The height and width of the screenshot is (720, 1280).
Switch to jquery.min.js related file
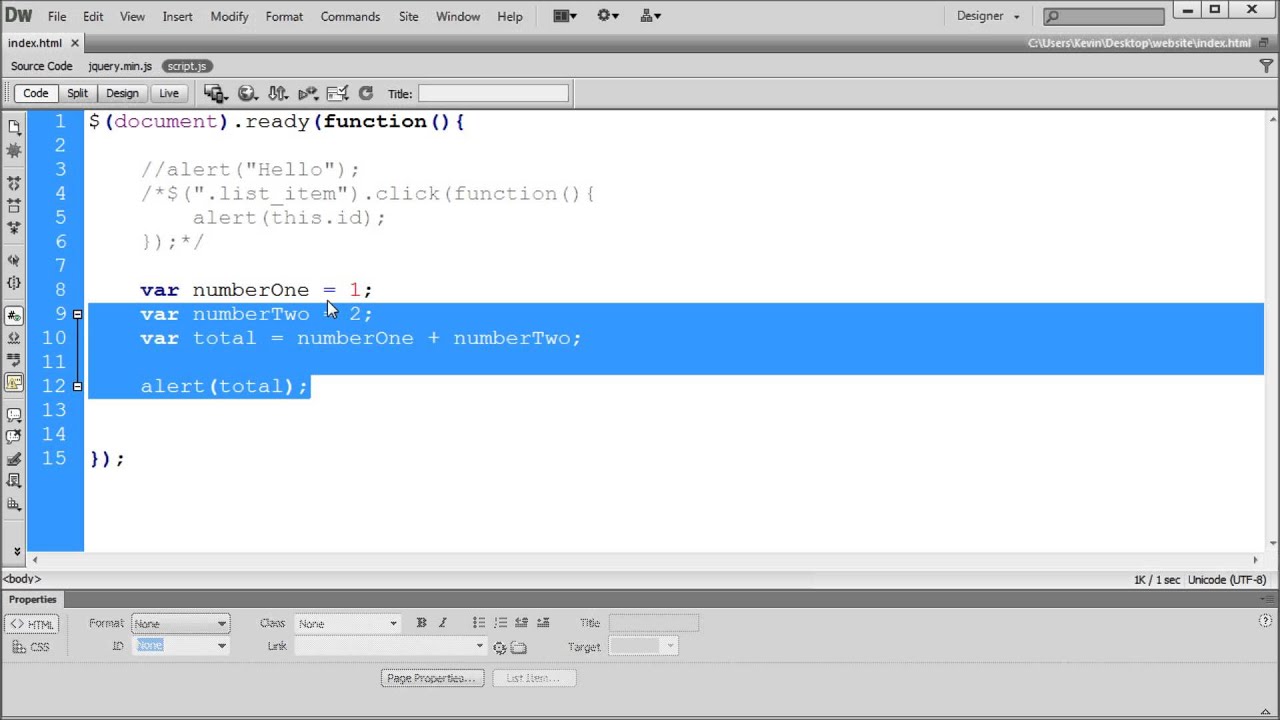[x=120, y=66]
